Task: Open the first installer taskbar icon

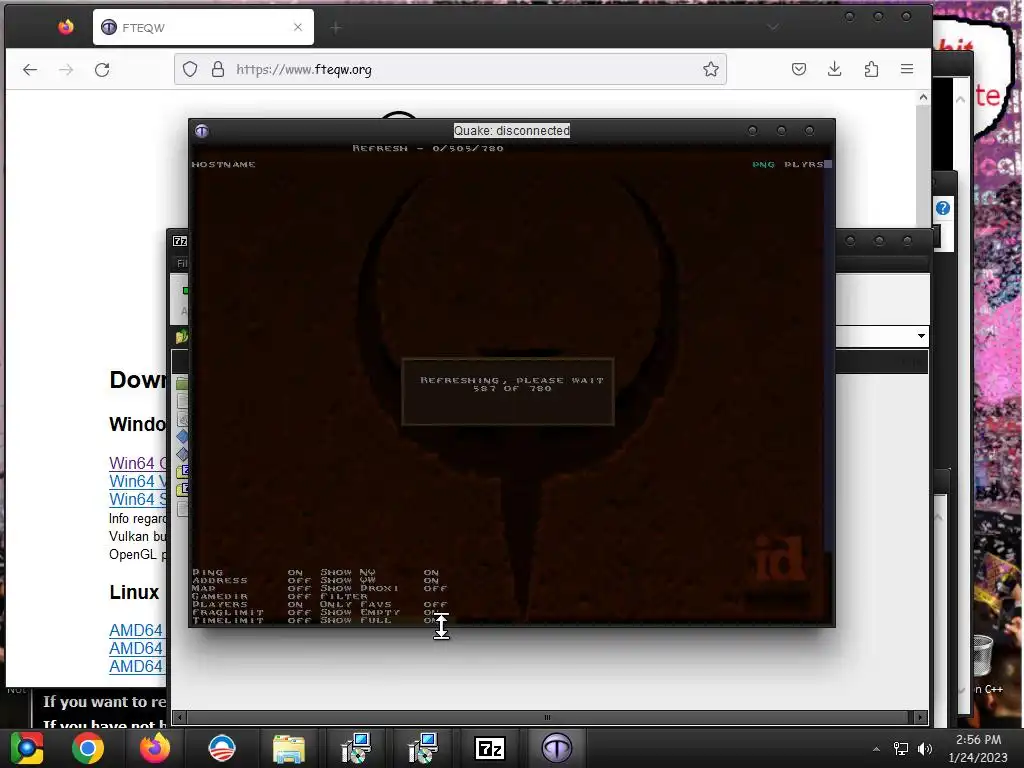Action: point(356,748)
